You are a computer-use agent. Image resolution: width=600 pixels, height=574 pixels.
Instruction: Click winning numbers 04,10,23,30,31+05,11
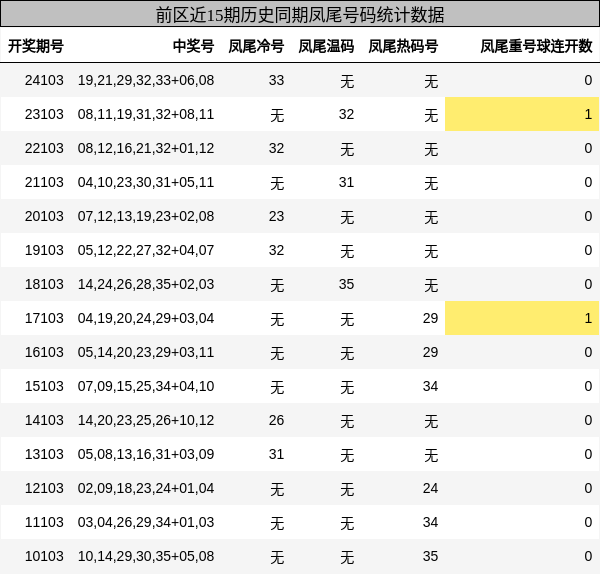click(x=146, y=182)
